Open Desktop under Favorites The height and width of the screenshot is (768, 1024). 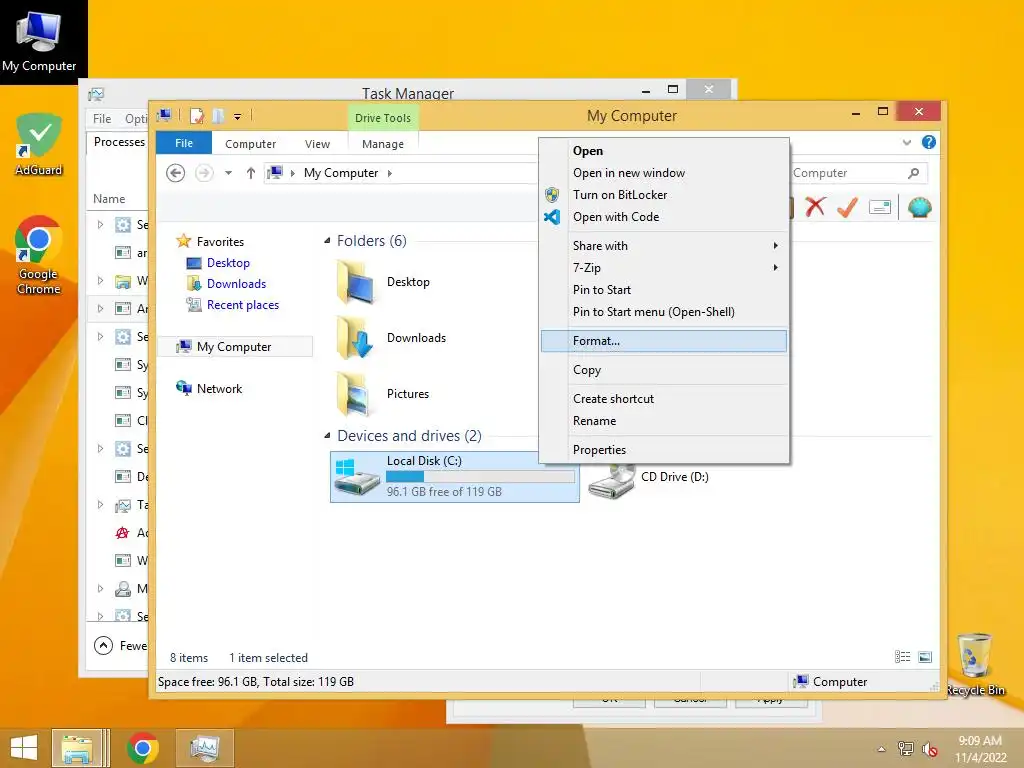click(228, 263)
